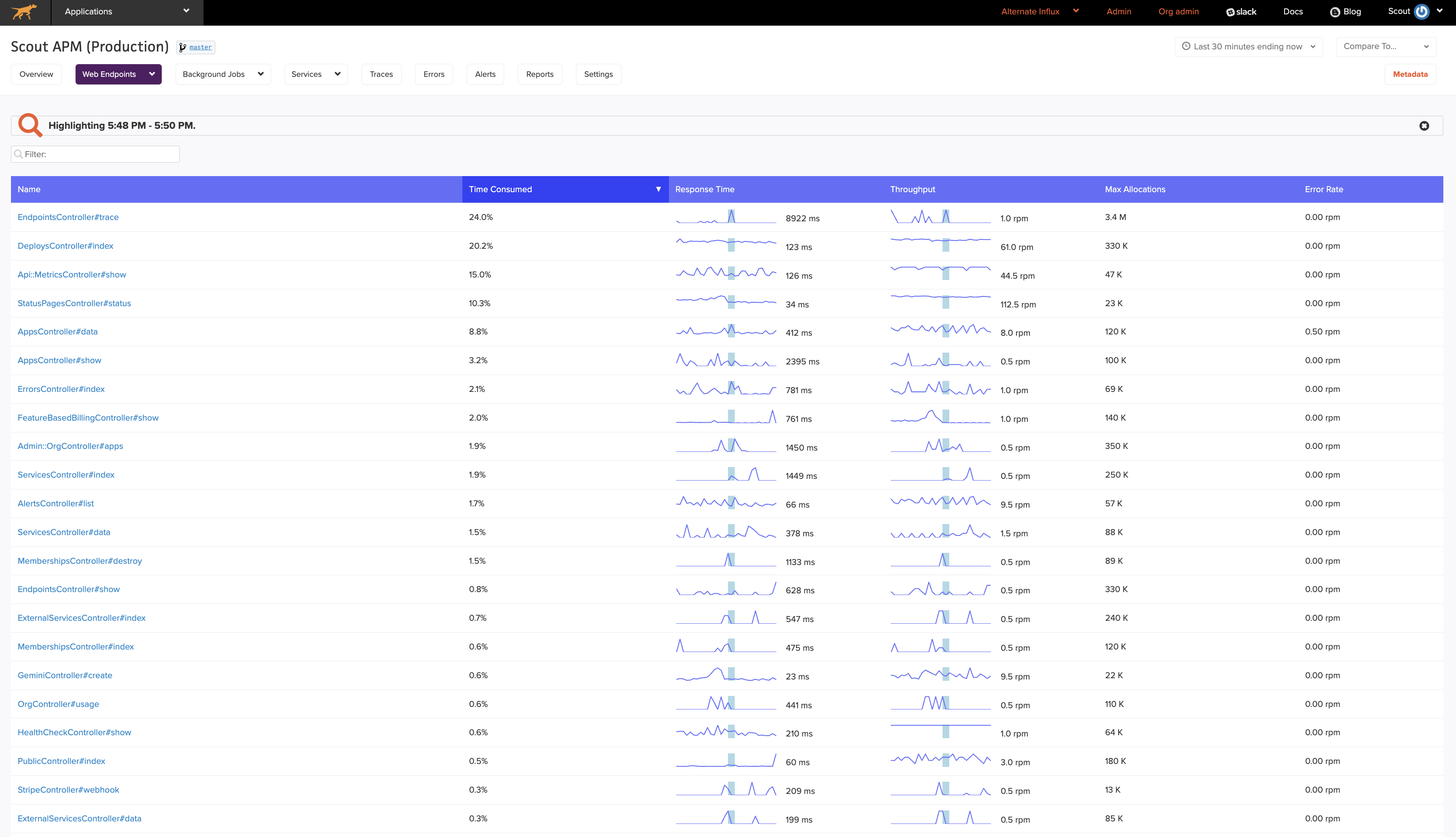The width and height of the screenshot is (1456, 837).
Task: Open MembershipsController#destroy endpoint
Action: 80,561
